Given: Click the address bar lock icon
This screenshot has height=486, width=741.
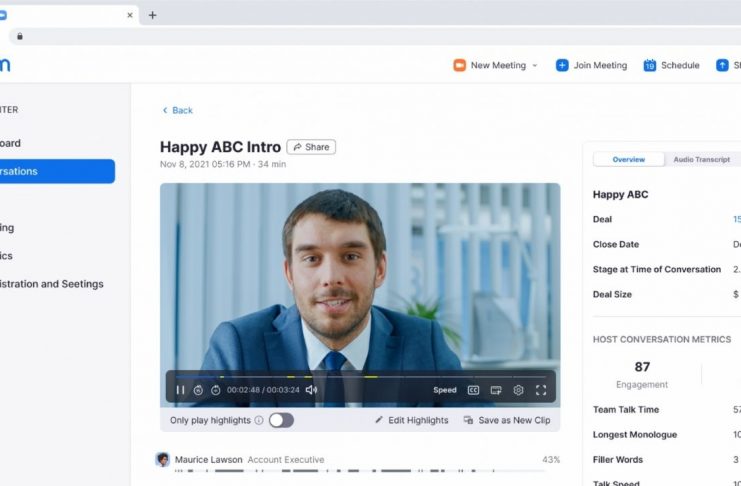Looking at the screenshot, I should (20, 36).
